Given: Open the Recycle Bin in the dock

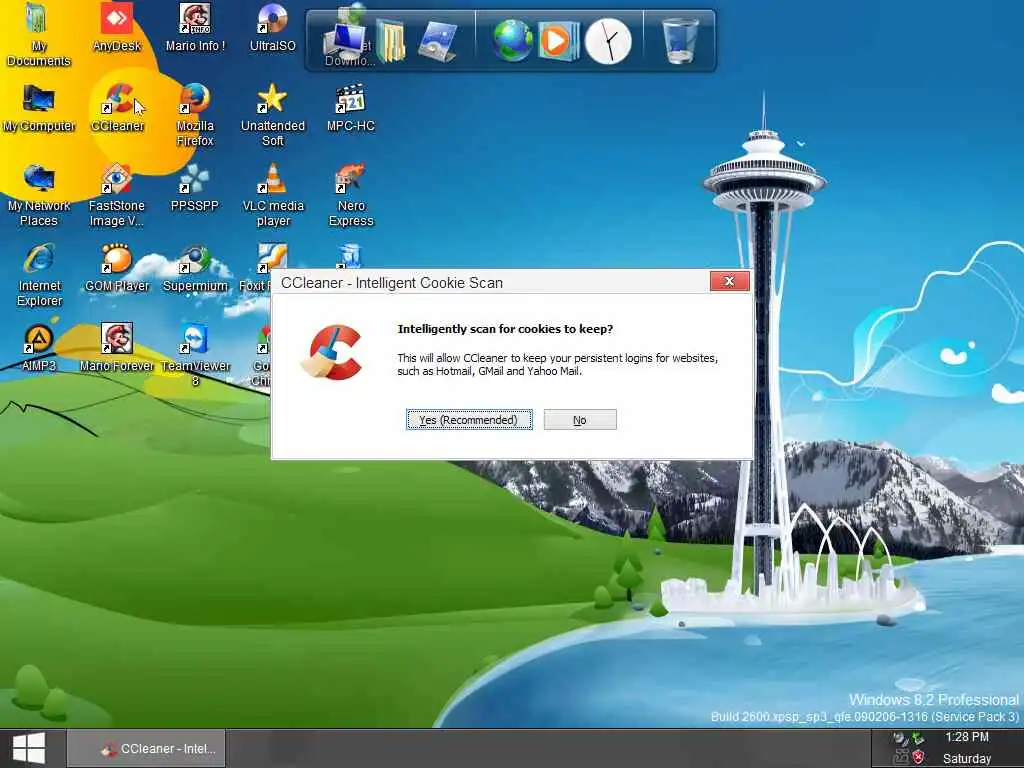Looking at the screenshot, I should pyautogui.click(x=680, y=40).
